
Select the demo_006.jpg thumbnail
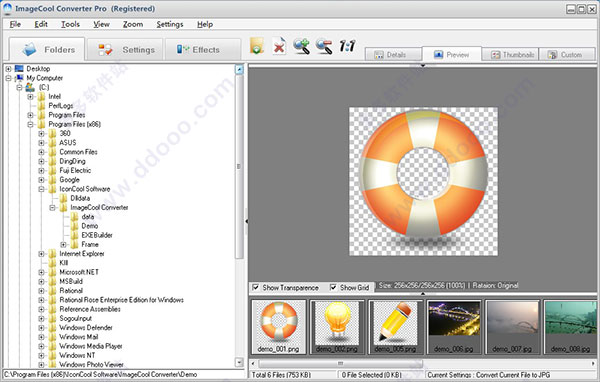click(x=454, y=326)
